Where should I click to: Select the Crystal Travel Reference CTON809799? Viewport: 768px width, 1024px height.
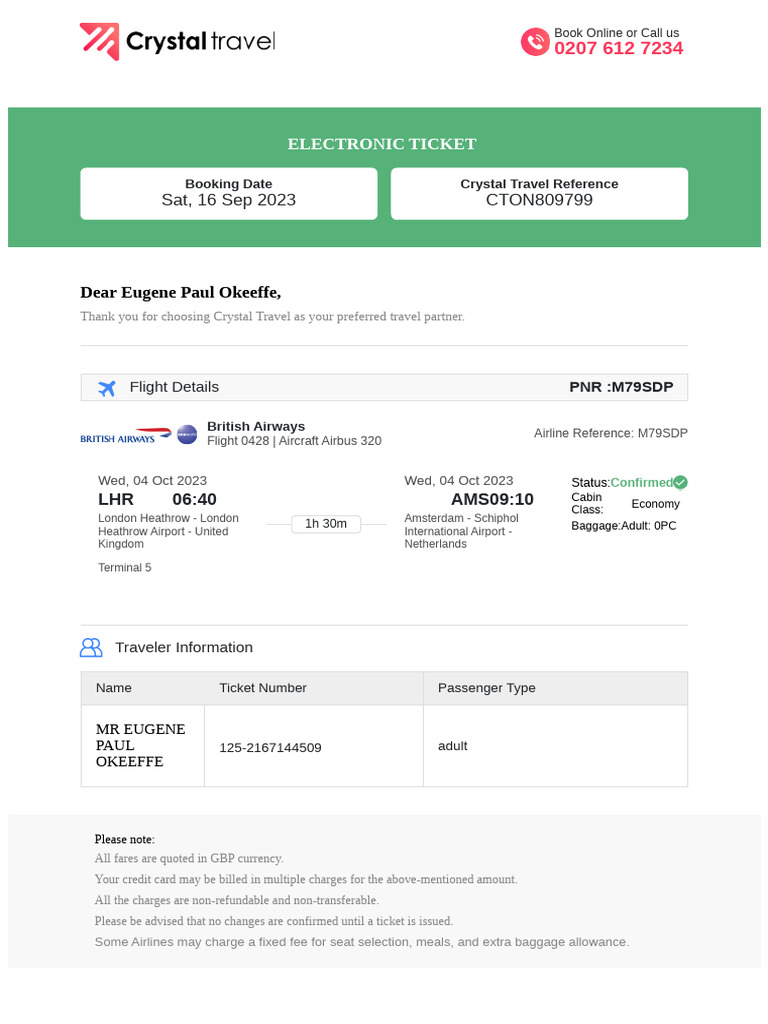coord(539,200)
